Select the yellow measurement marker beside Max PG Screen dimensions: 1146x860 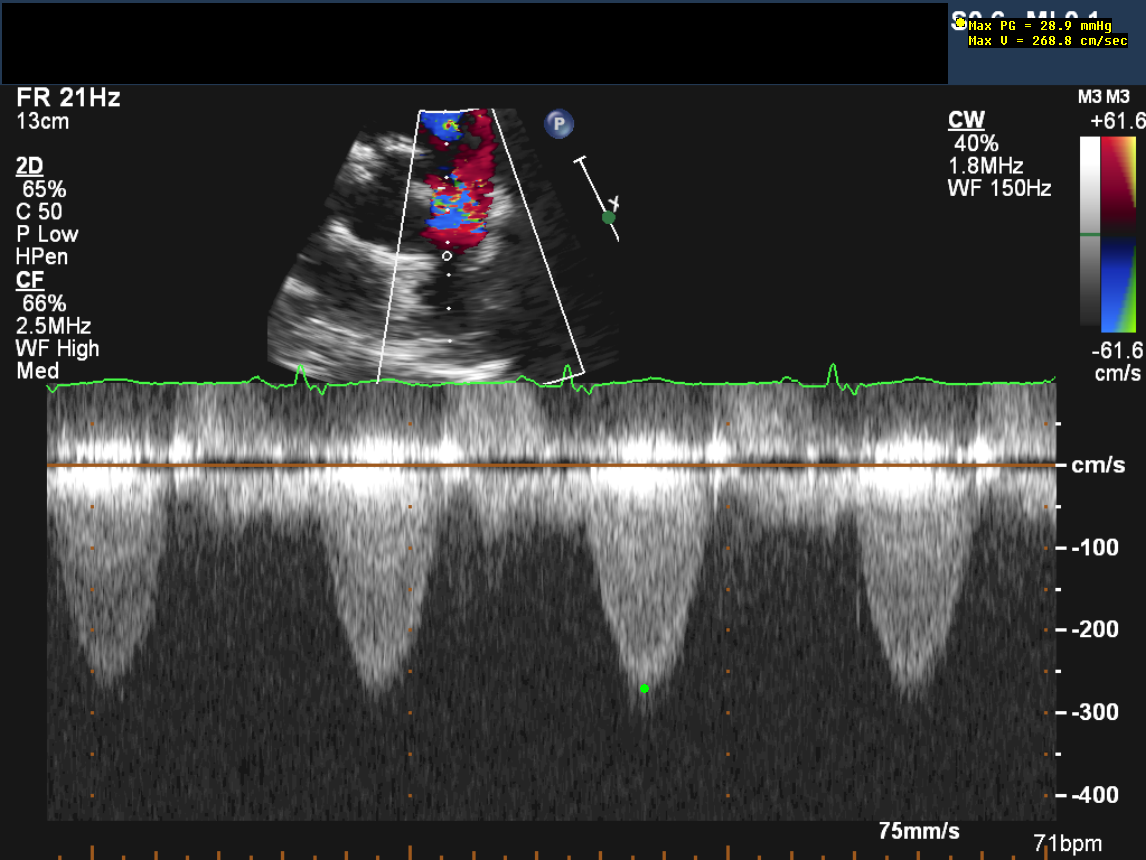tap(960, 23)
